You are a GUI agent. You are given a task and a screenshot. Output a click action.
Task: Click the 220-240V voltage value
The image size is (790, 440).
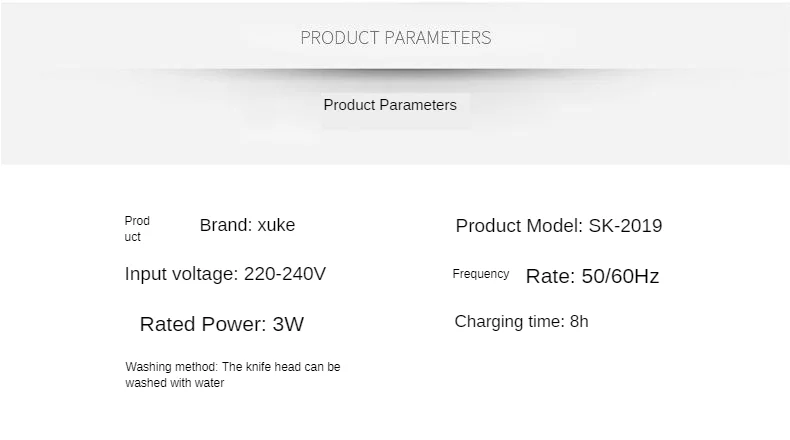[x=285, y=274]
